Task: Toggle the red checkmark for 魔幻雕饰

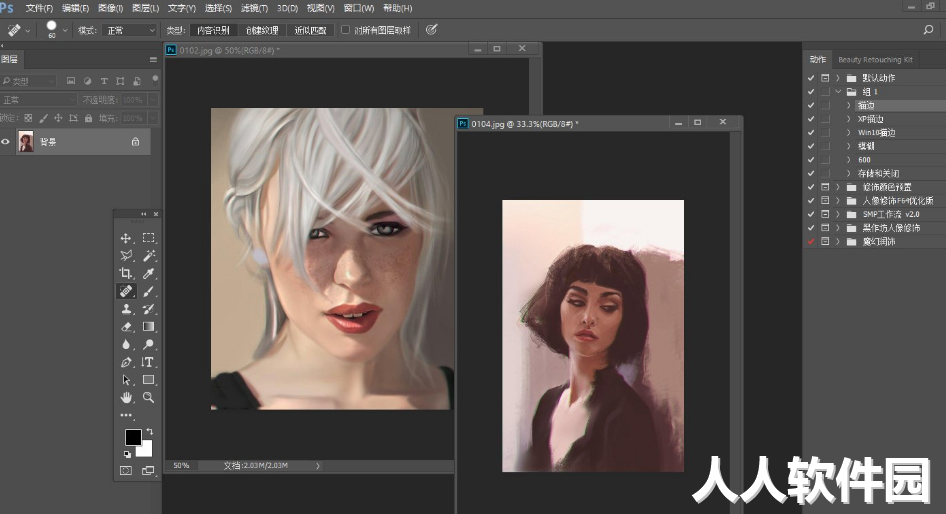Action: pyautogui.click(x=811, y=241)
